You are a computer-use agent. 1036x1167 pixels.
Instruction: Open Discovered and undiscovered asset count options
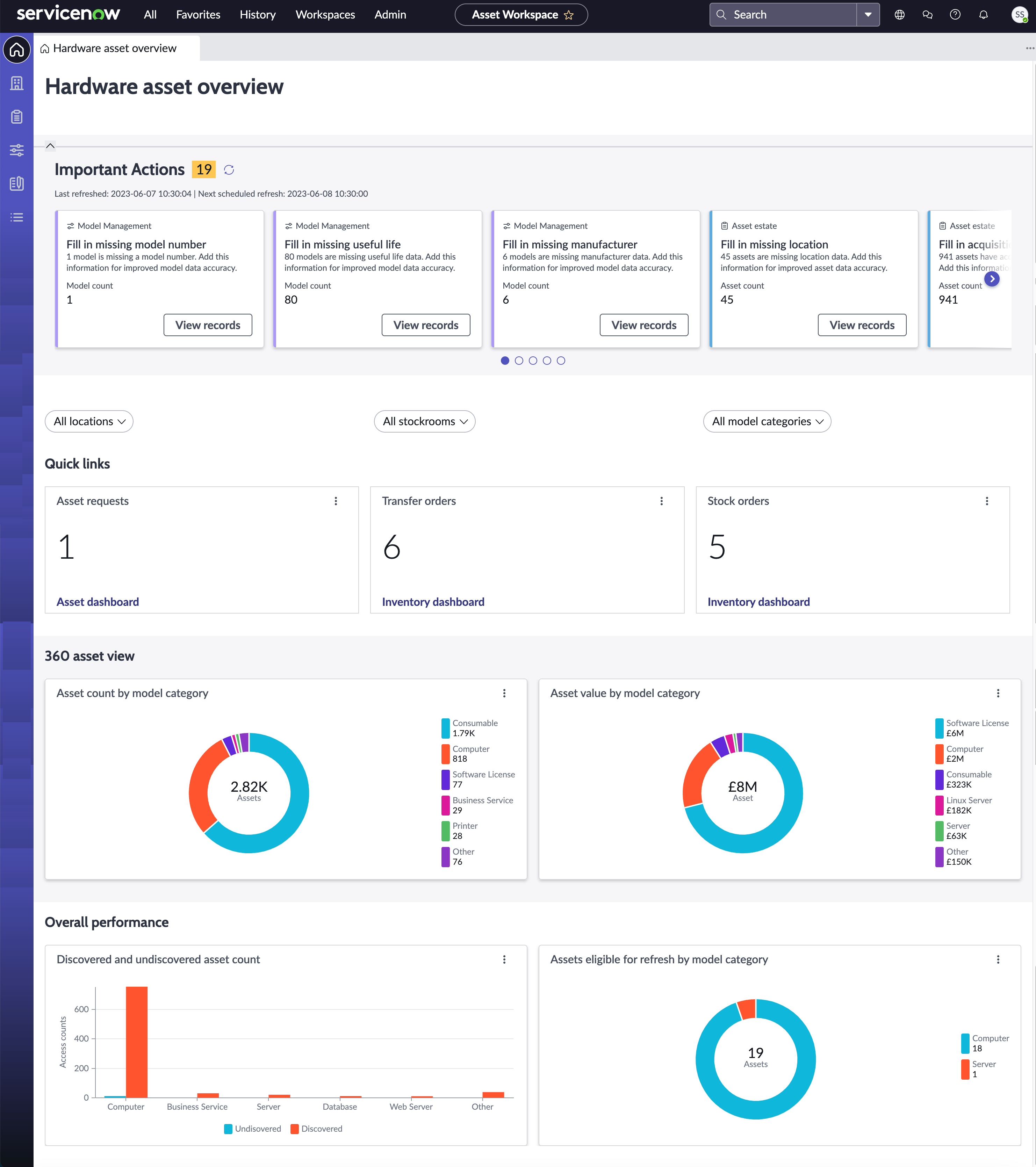(x=504, y=959)
